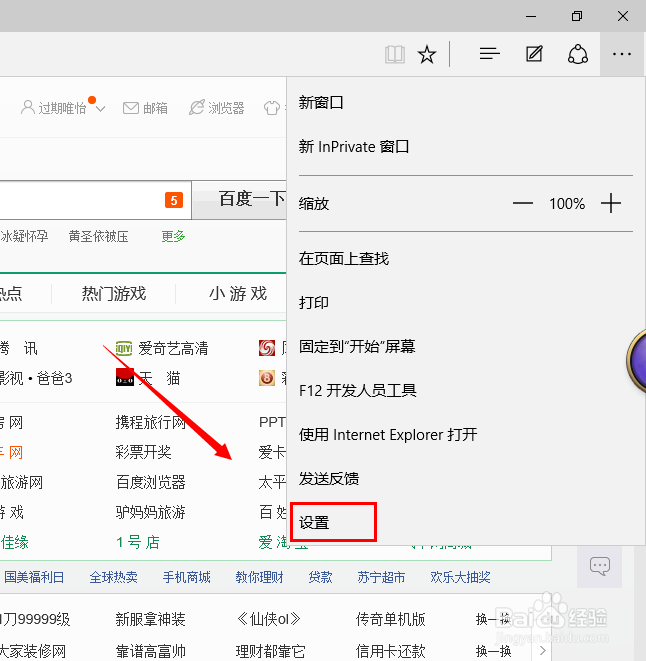The height and width of the screenshot is (661, 646).
Task: Choose 在页面上查找 from the menu
Action: point(344,258)
